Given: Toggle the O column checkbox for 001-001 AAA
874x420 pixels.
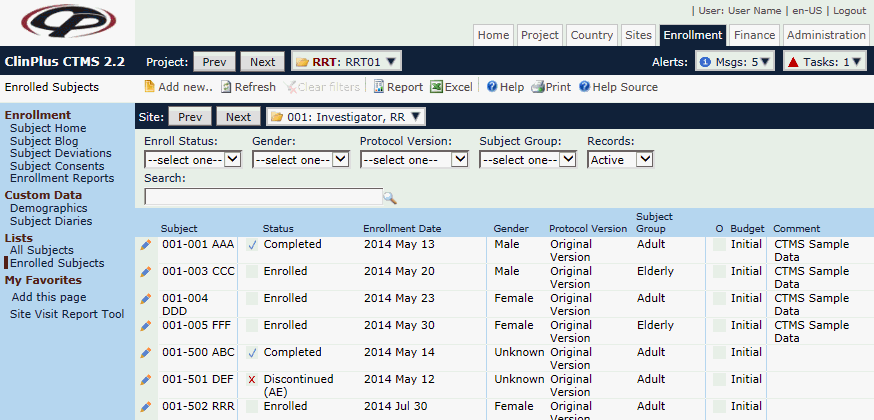Looking at the screenshot, I should [719, 244].
